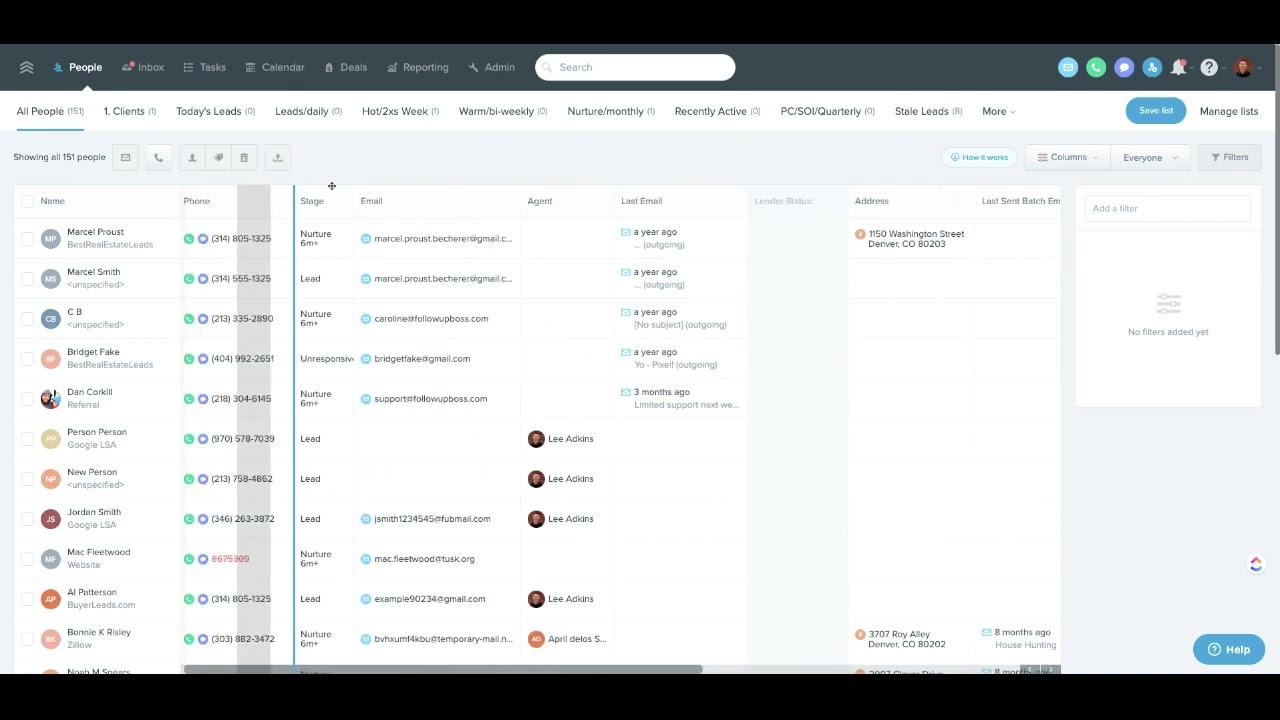The width and height of the screenshot is (1280, 720).
Task: Expand the More lists dropdown
Action: point(998,111)
